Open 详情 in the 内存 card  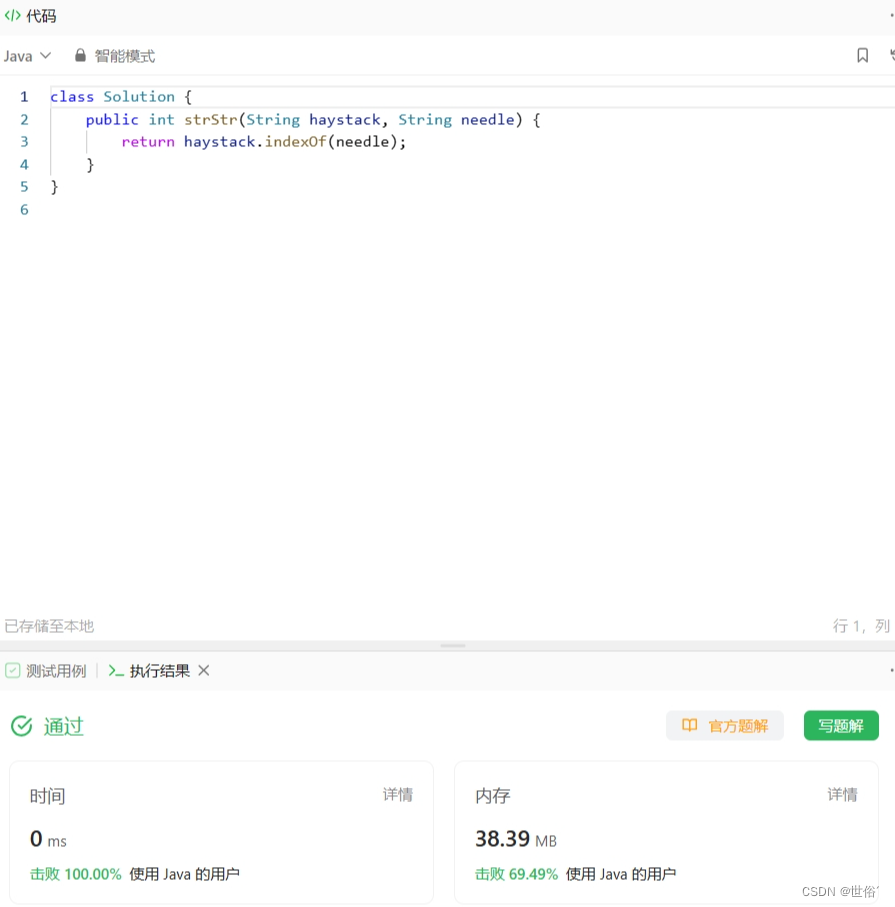(842, 794)
